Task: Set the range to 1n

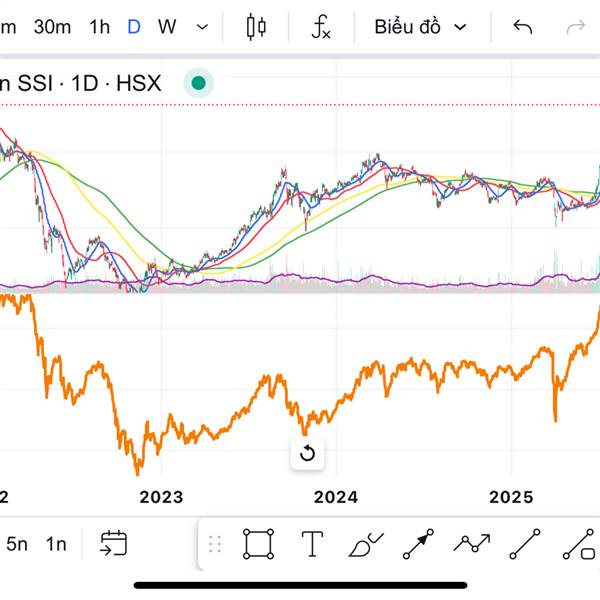Action: [x=56, y=544]
